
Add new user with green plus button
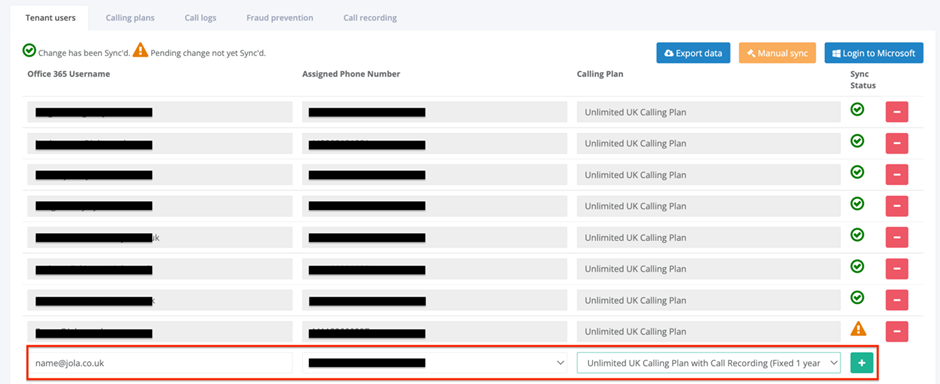coord(861,363)
